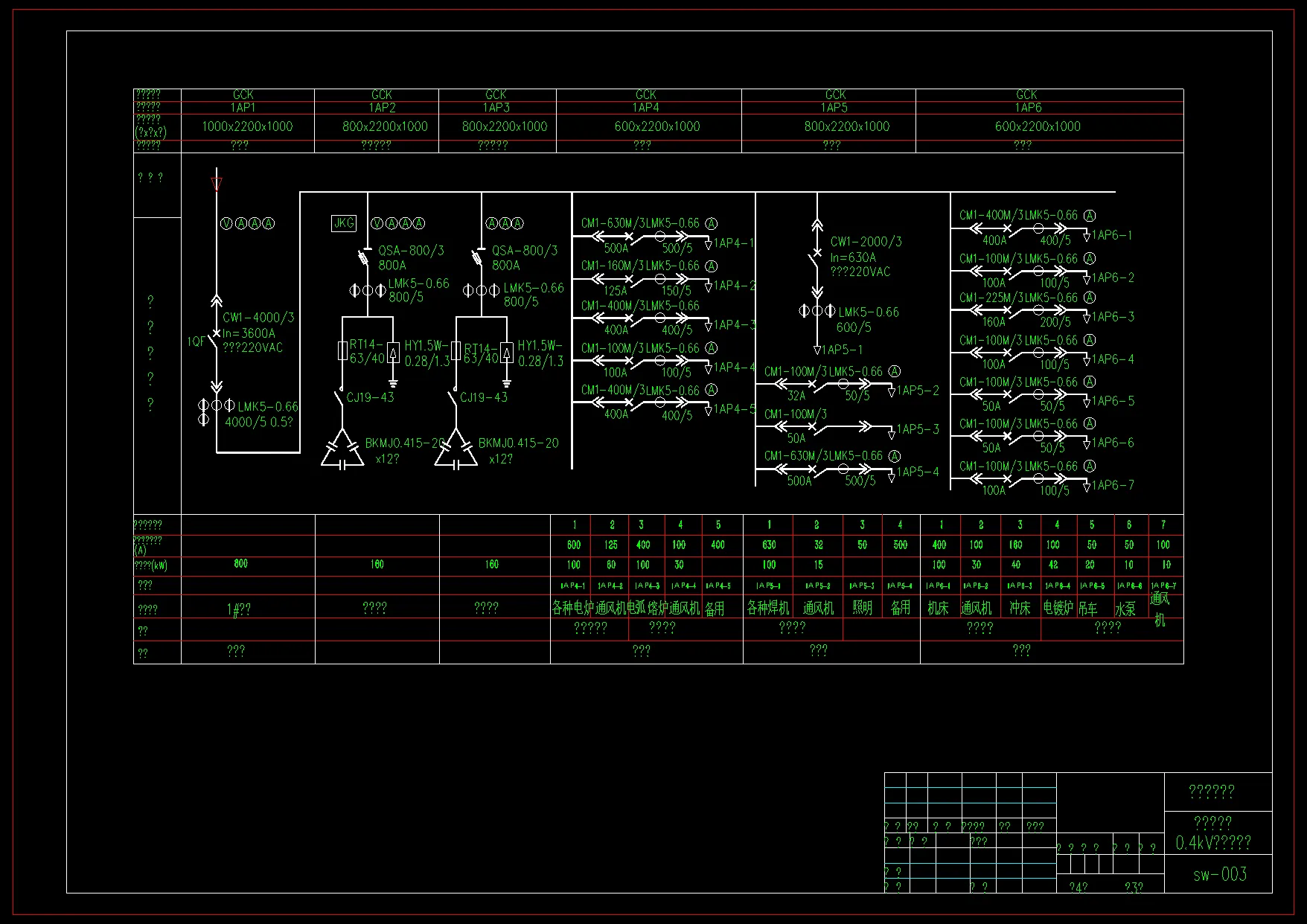Click the 照明 load name cell

[863, 608]
